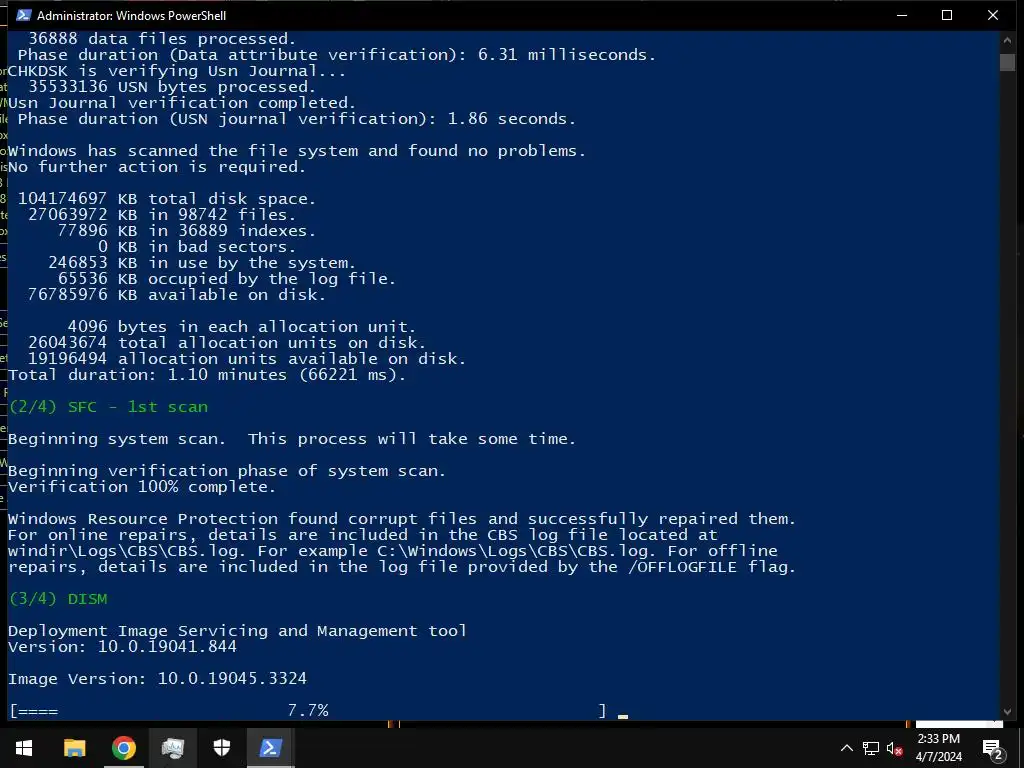Click 'No further action is required.' line
The image size is (1024, 768).
pos(157,167)
